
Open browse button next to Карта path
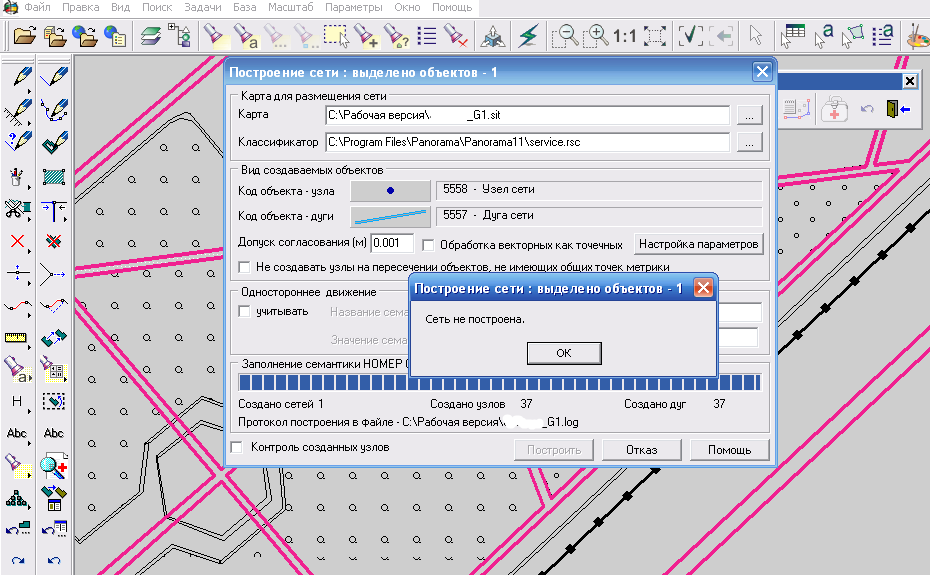point(749,116)
